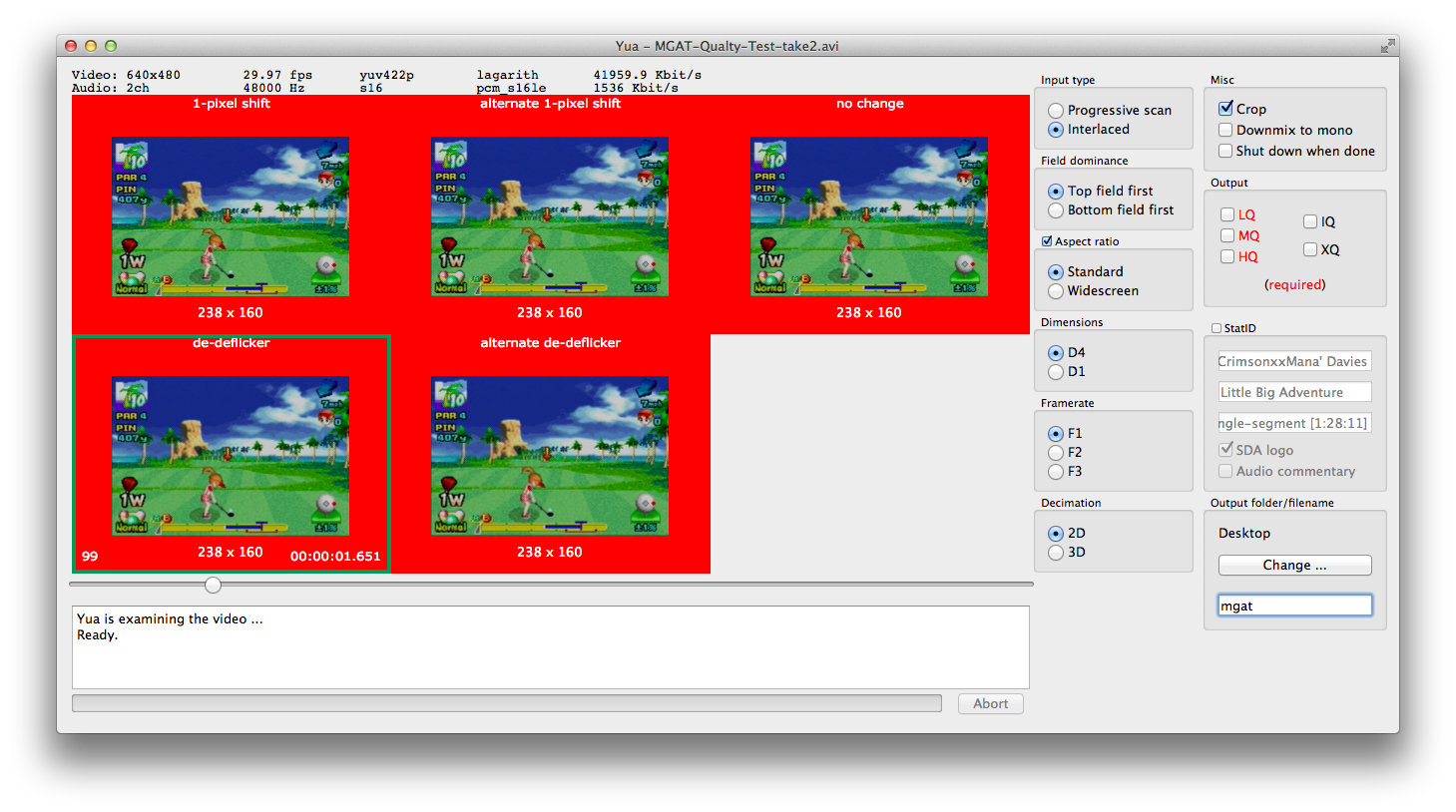
Task: Set framerate to F2
Action: pos(1056,453)
